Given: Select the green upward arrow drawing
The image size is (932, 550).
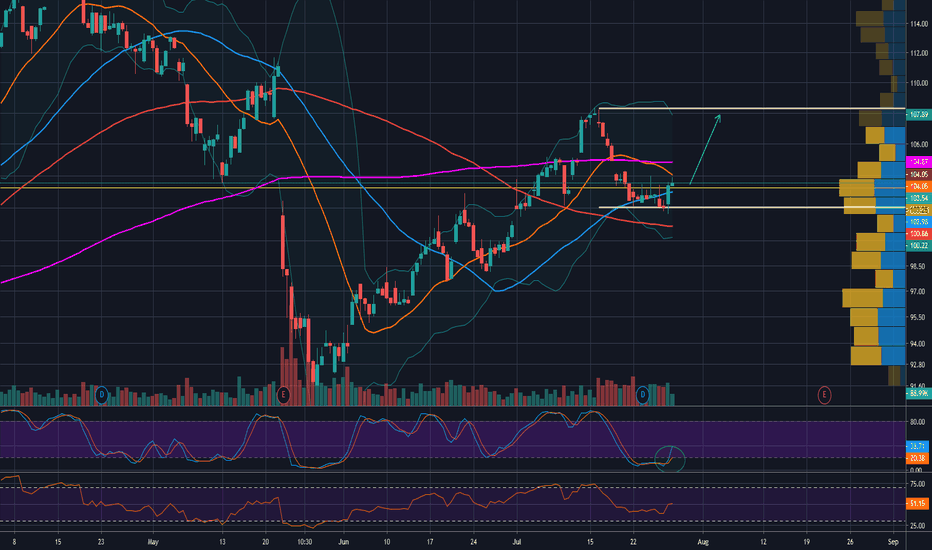Looking at the screenshot, I should point(705,149).
